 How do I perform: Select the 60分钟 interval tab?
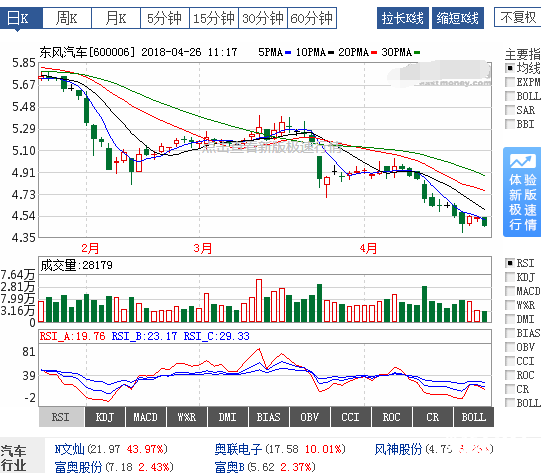point(312,18)
